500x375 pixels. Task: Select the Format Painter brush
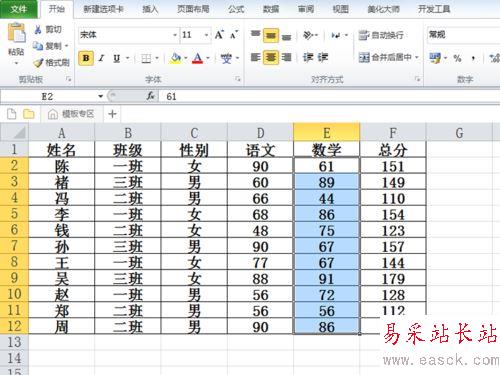point(39,62)
